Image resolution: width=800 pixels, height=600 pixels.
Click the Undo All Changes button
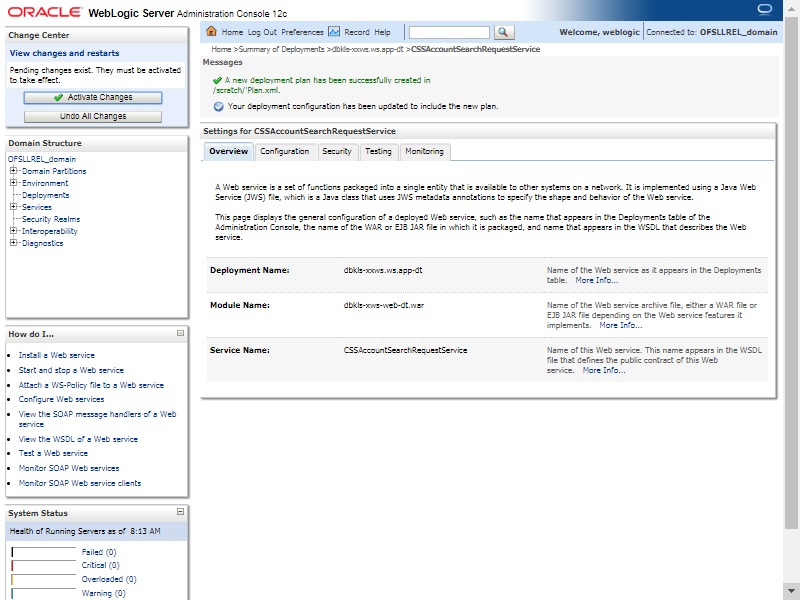pos(93,116)
